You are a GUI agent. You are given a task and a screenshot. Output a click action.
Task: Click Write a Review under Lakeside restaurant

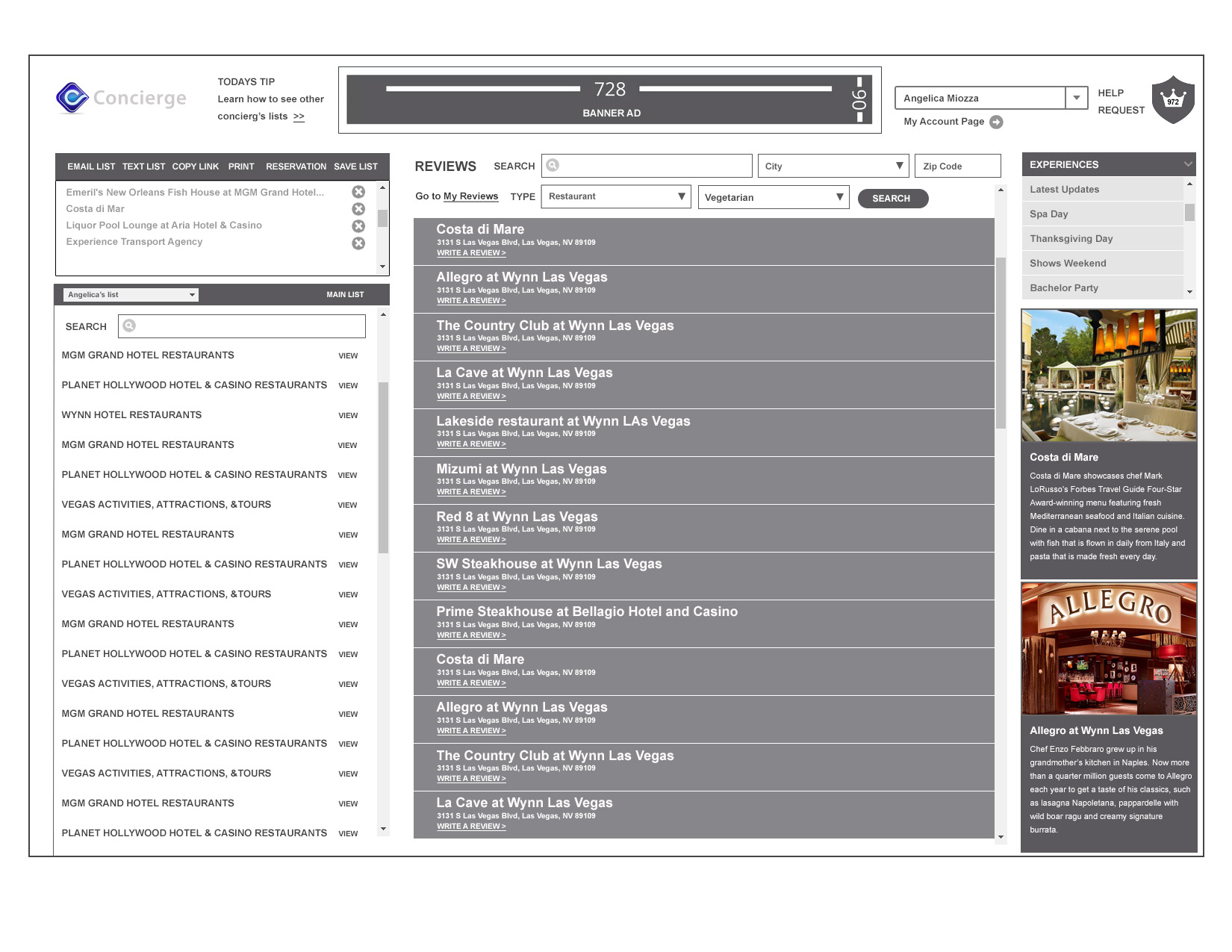point(471,444)
